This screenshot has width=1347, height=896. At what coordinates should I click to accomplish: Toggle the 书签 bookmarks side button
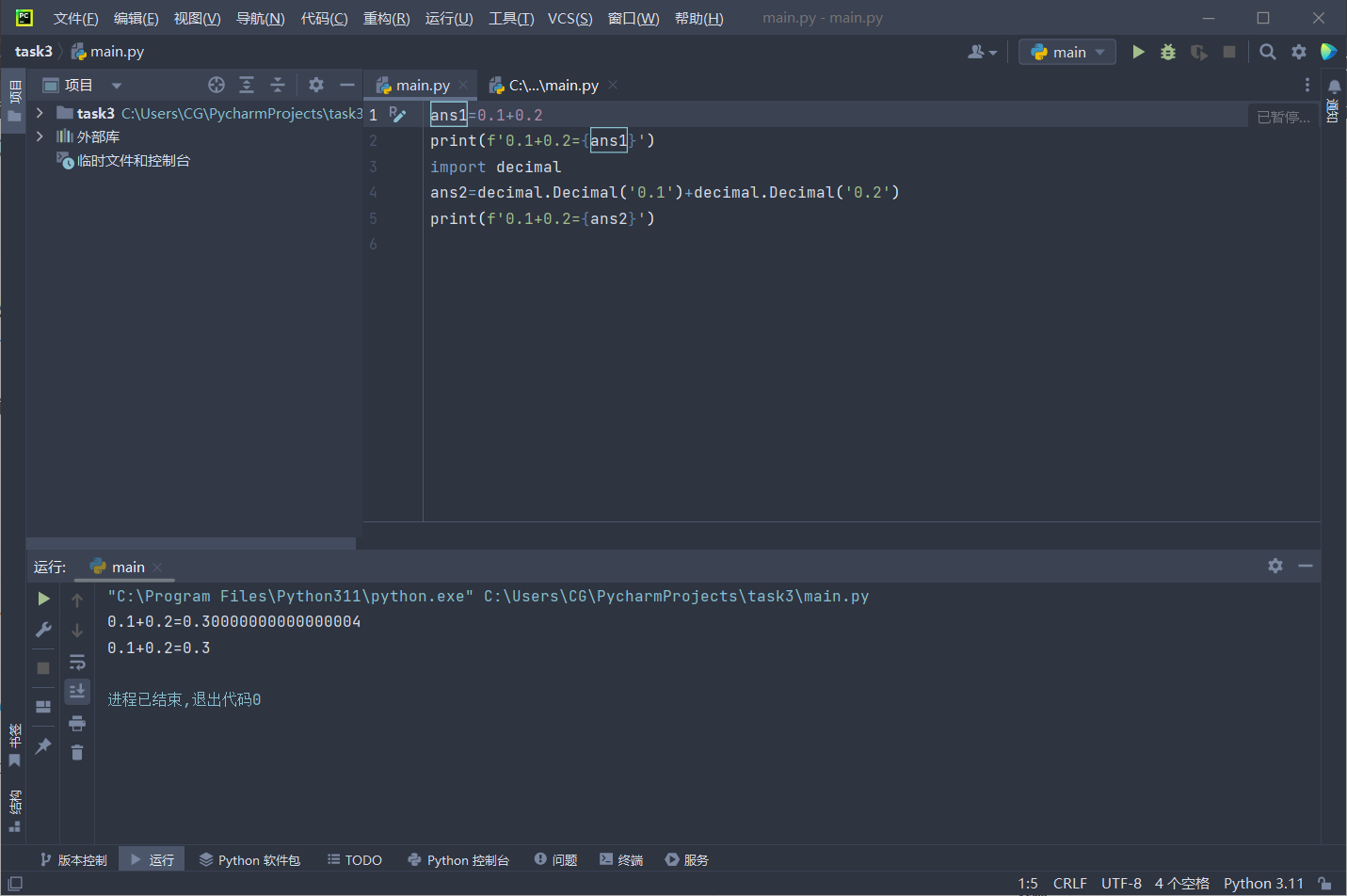click(x=14, y=745)
